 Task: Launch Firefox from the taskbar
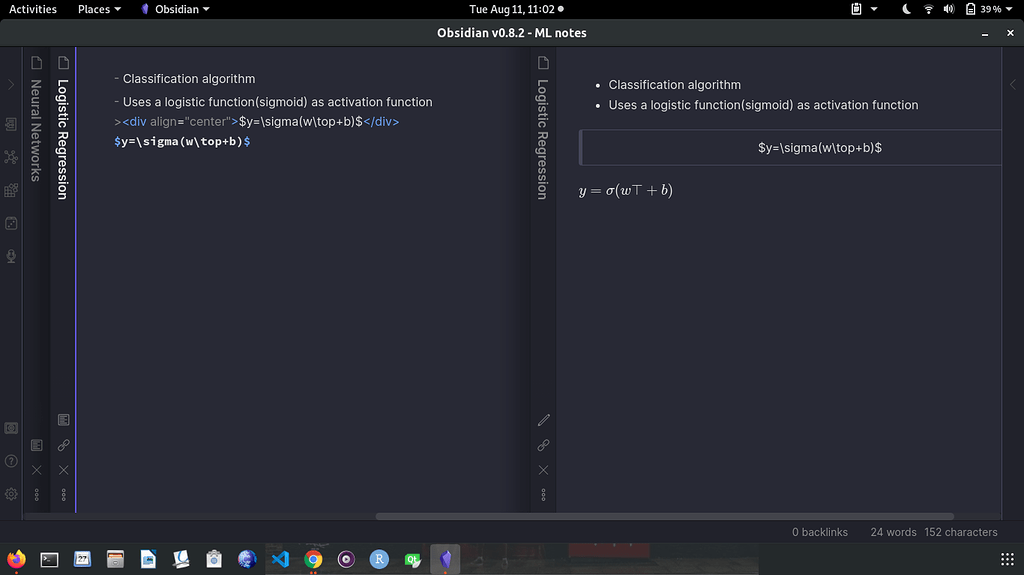16,559
